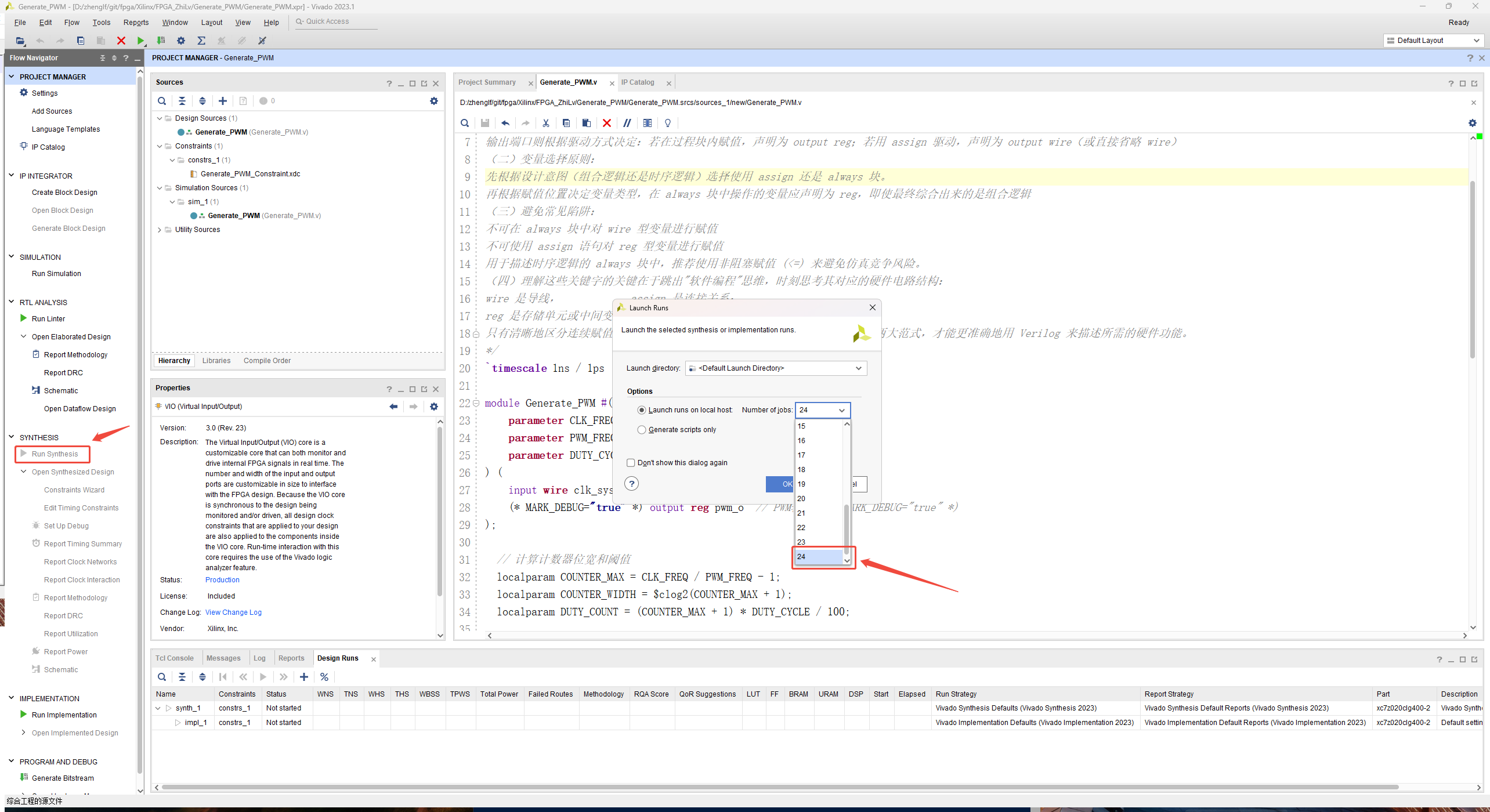Click the percent icon in Design Runs
This screenshot has width=1490, height=812.
click(x=324, y=677)
